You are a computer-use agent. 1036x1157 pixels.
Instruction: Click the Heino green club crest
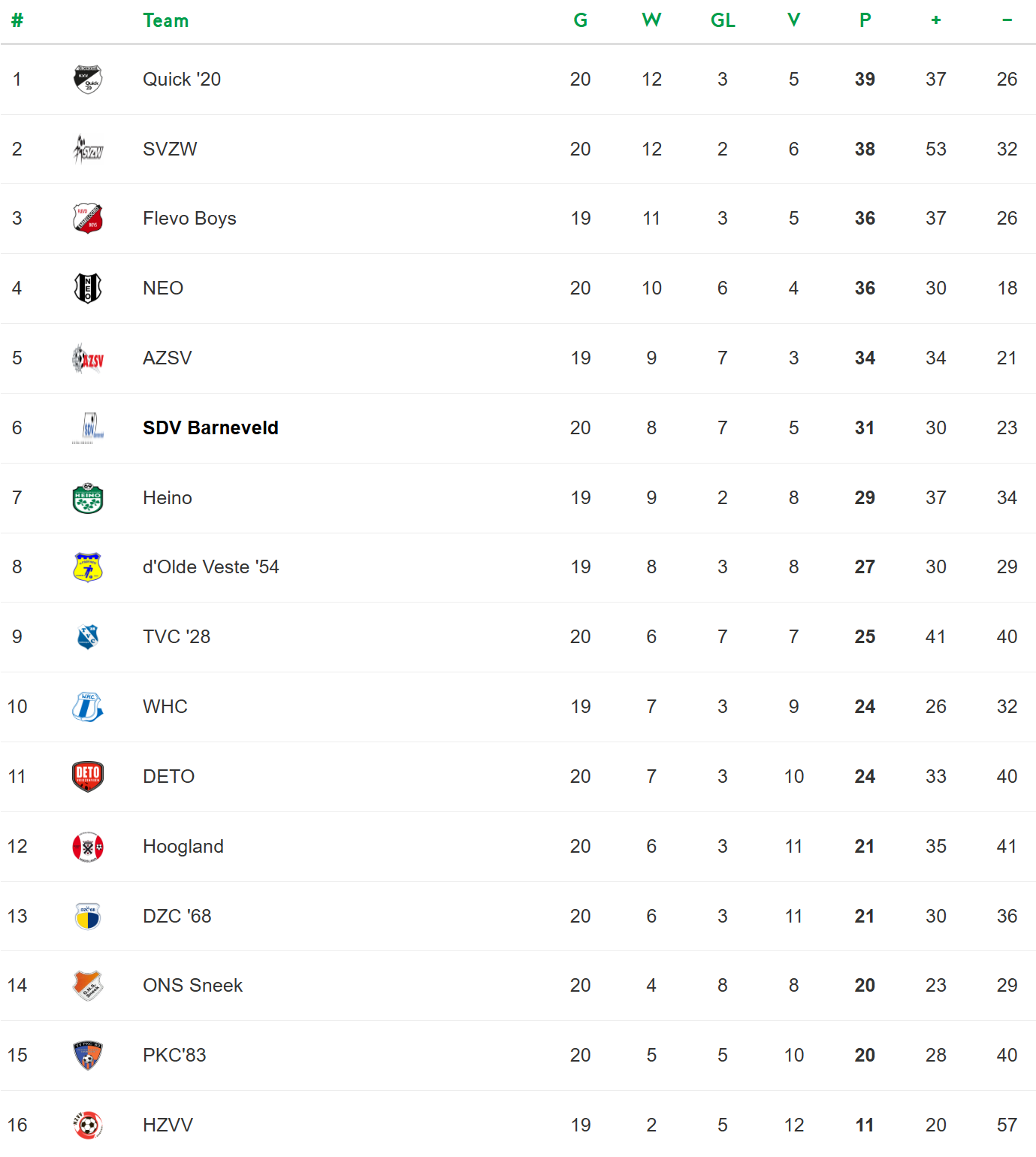pos(88,498)
